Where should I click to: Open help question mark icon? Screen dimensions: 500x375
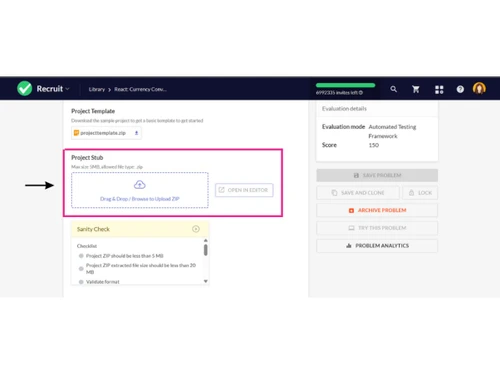point(460,89)
